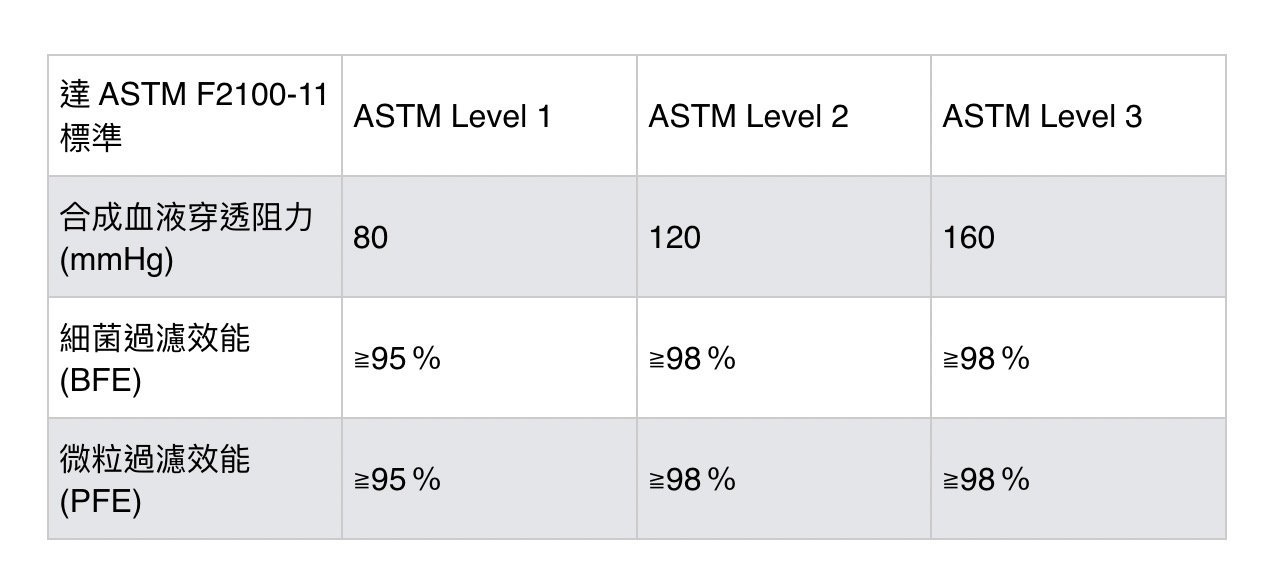
Task: Click the 達 ASTM F2100-11 標準 header cell
Action: pyautogui.click(x=194, y=116)
